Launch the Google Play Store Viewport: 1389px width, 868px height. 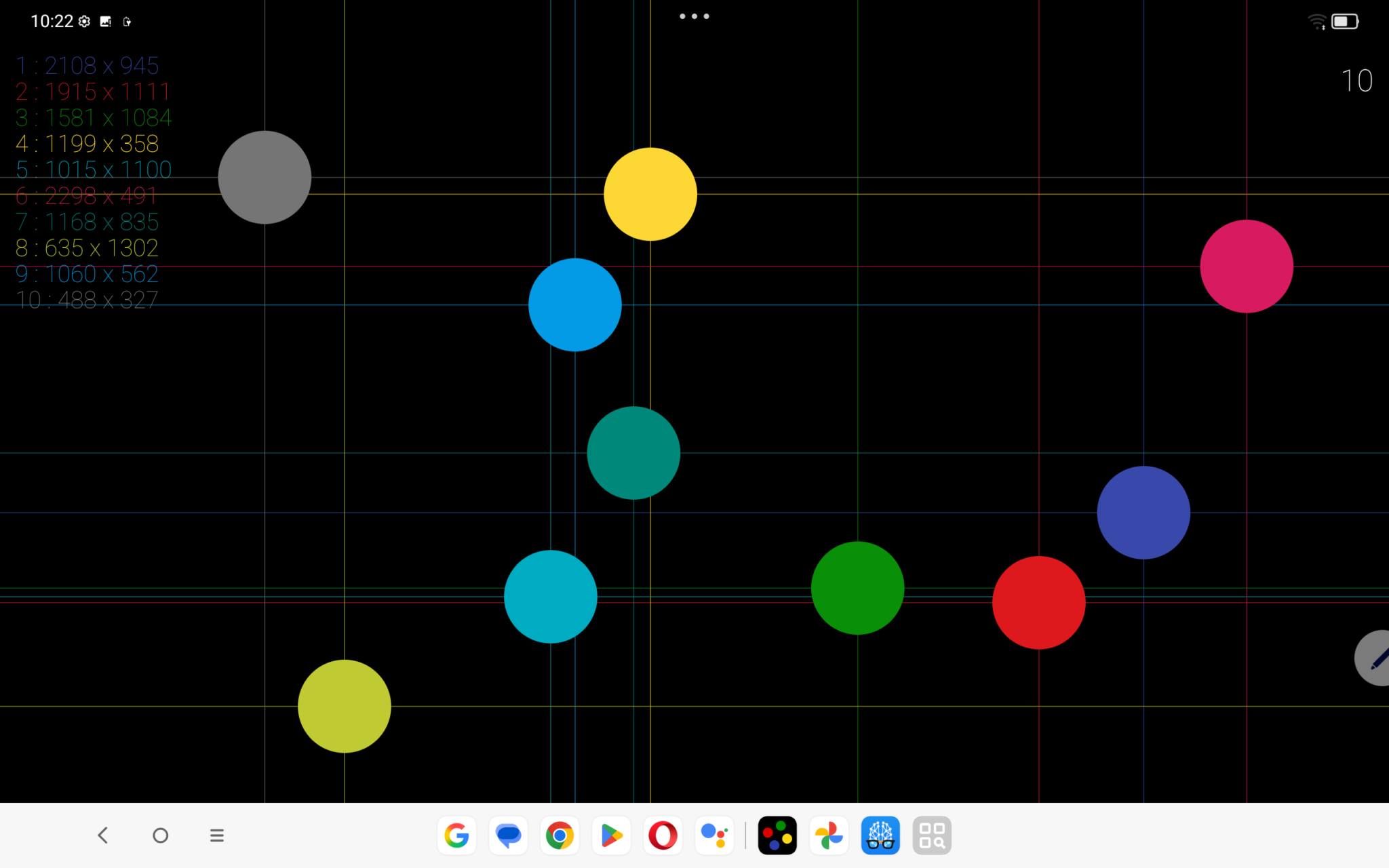611,835
